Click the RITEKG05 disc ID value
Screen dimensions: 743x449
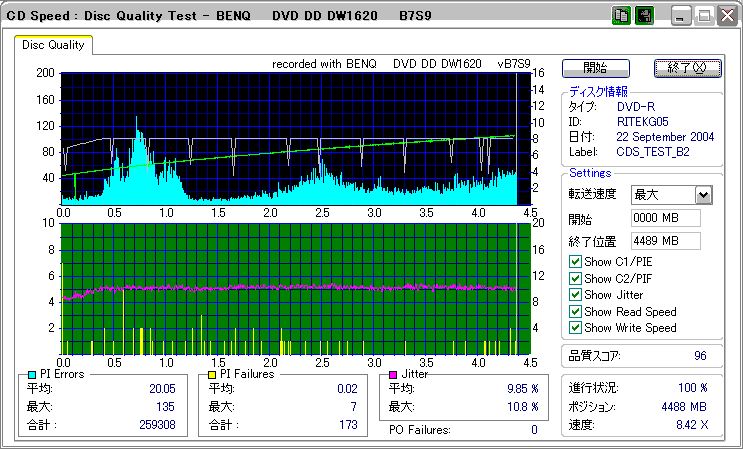643,122
